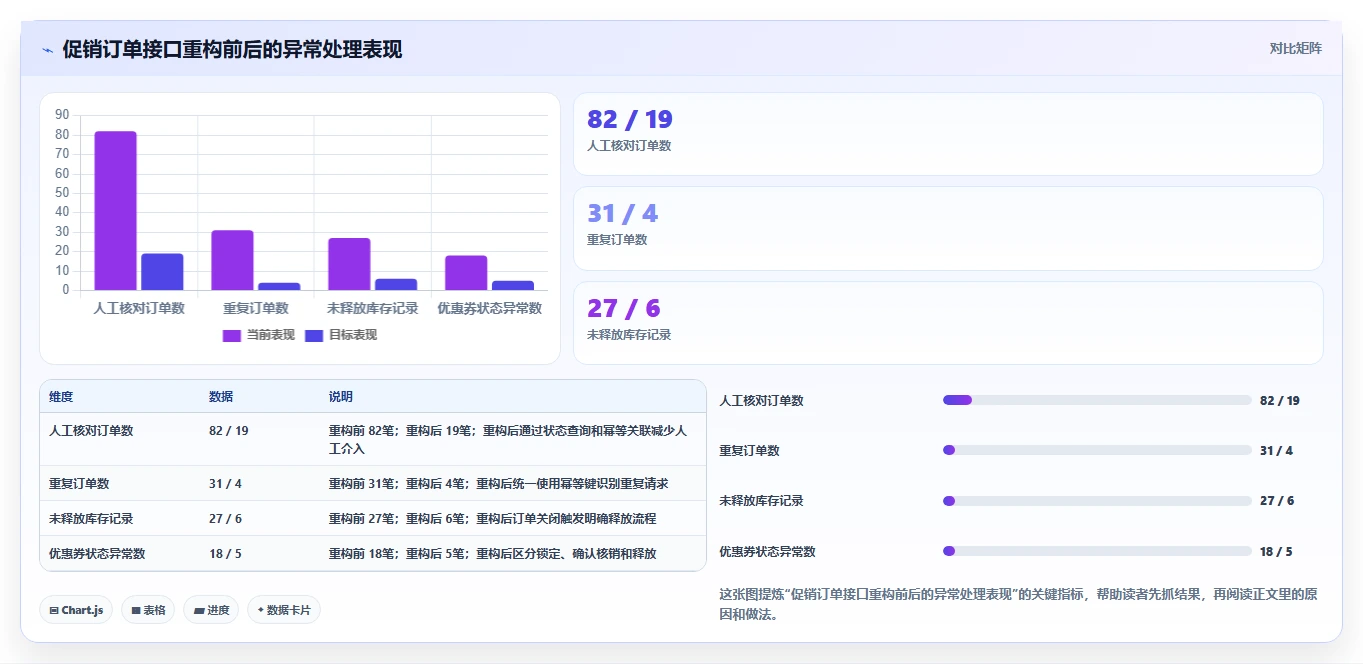Image resolution: width=1363 pixels, height=664 pixels.
Task: Click the Chart.js tag chip
Action: pos(76,610)
